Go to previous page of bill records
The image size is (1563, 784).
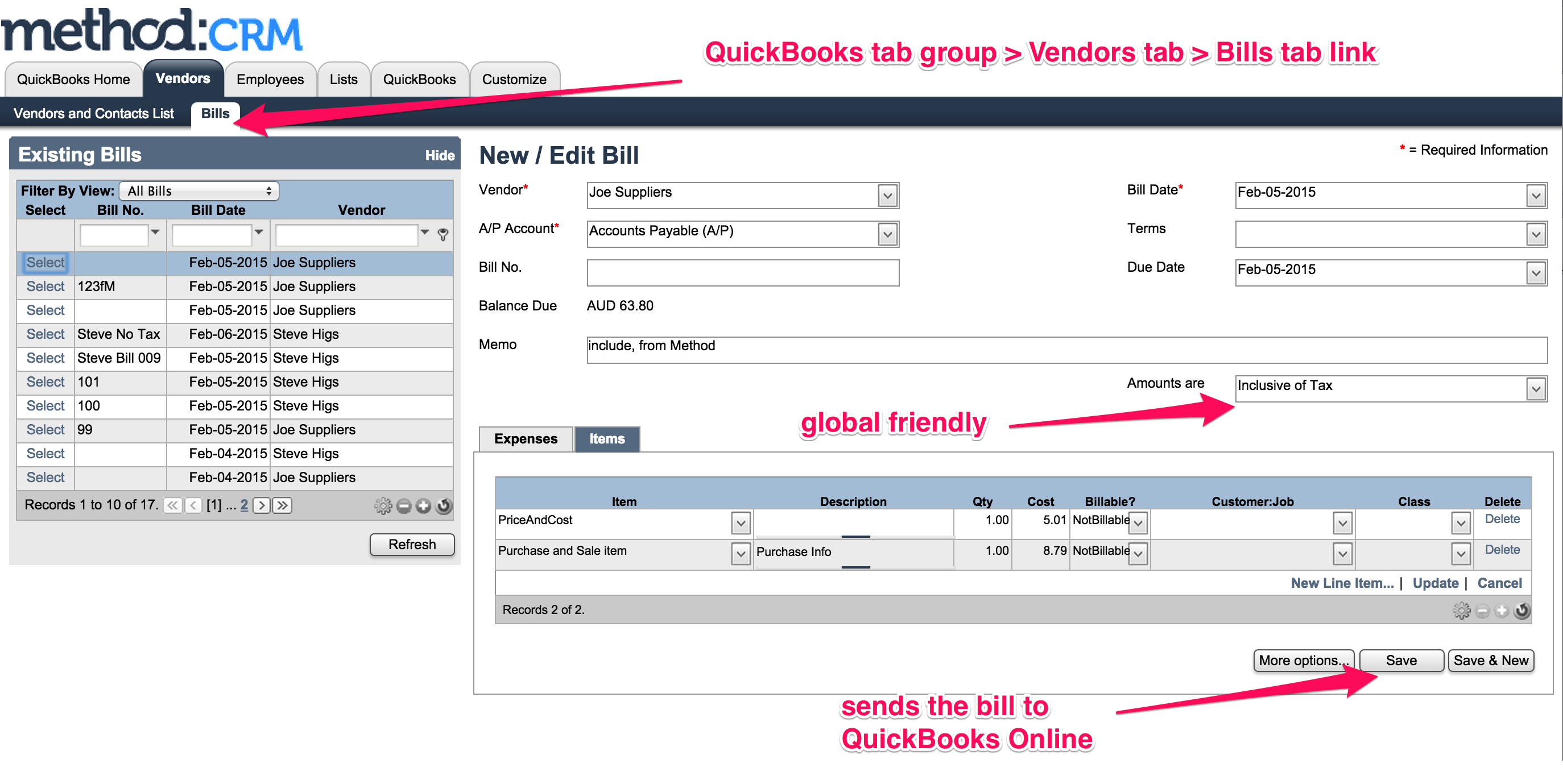[x=193, y=505]
